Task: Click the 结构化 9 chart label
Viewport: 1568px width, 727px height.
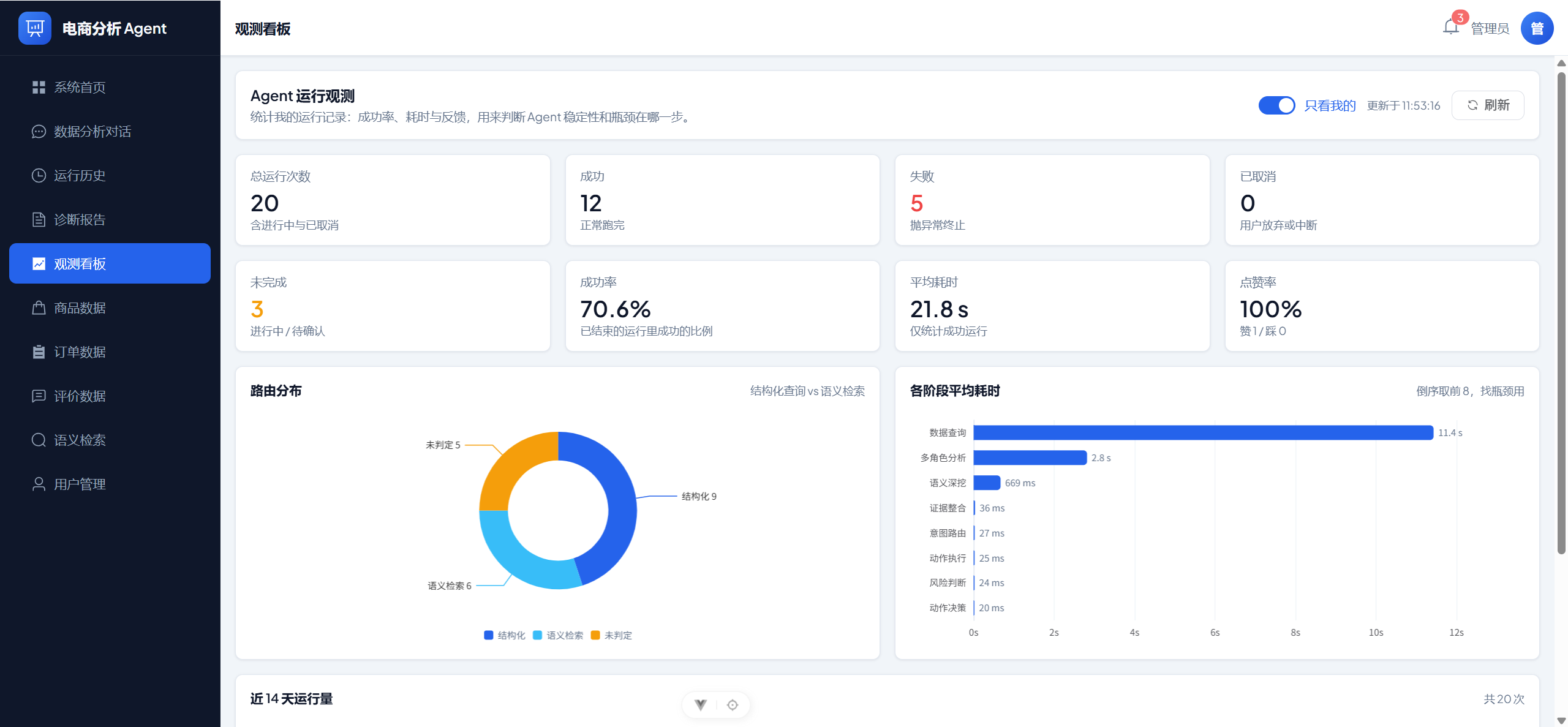Action: pos(699,497)
